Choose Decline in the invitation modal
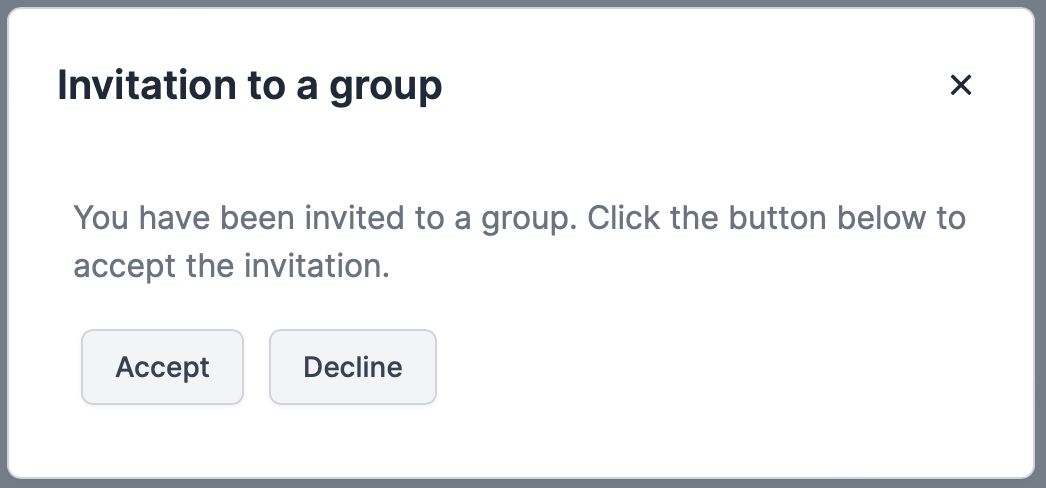 click(x=353, y=367)
